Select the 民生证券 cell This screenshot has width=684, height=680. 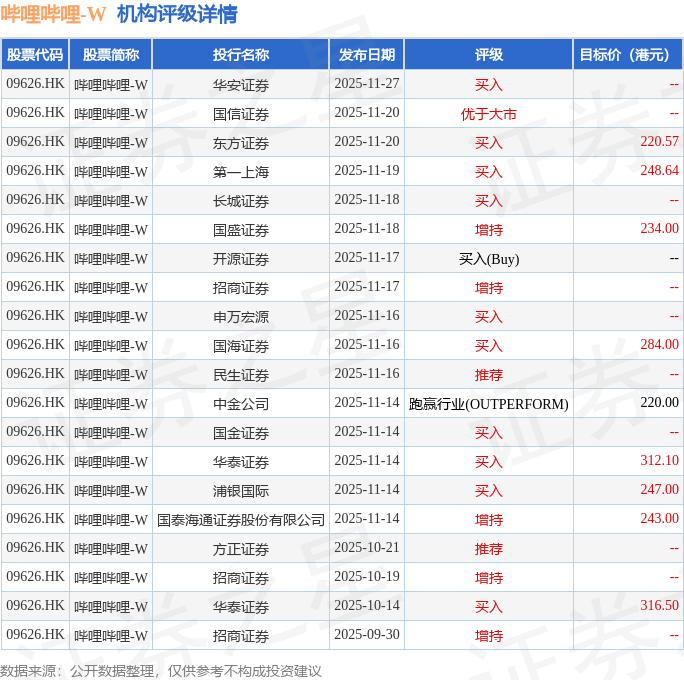tap(241, 375)
